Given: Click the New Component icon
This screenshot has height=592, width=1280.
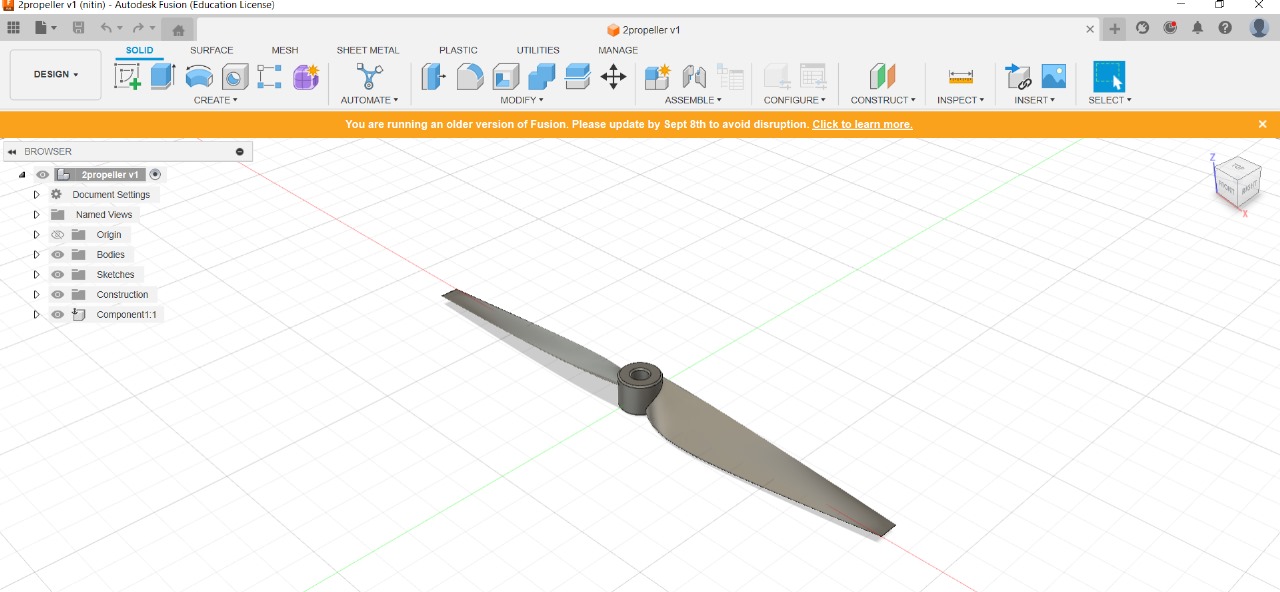Looking at the screenshot, I should coord(657,76).
